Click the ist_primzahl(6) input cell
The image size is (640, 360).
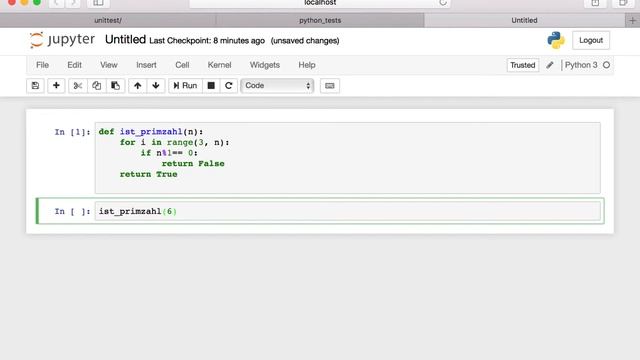[348, 211]
